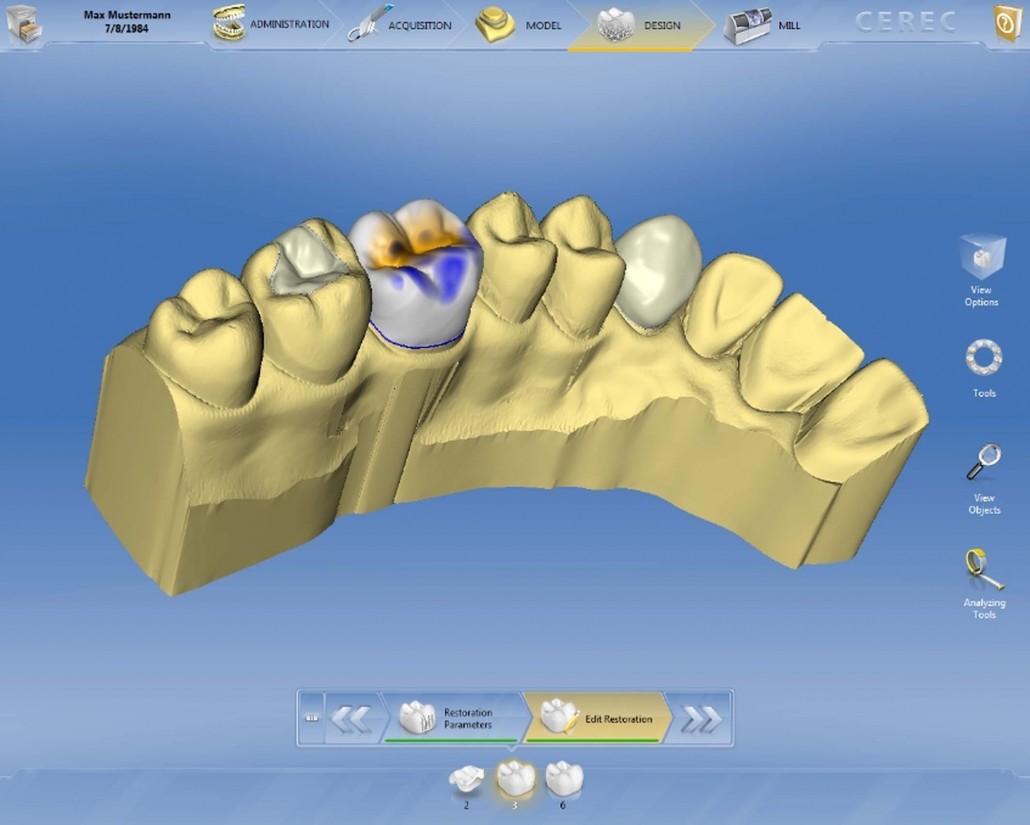This screenshot has width=1030, height=825.
Task: Click the View Objects magnifier icon
Action: (x=982, y=463)
